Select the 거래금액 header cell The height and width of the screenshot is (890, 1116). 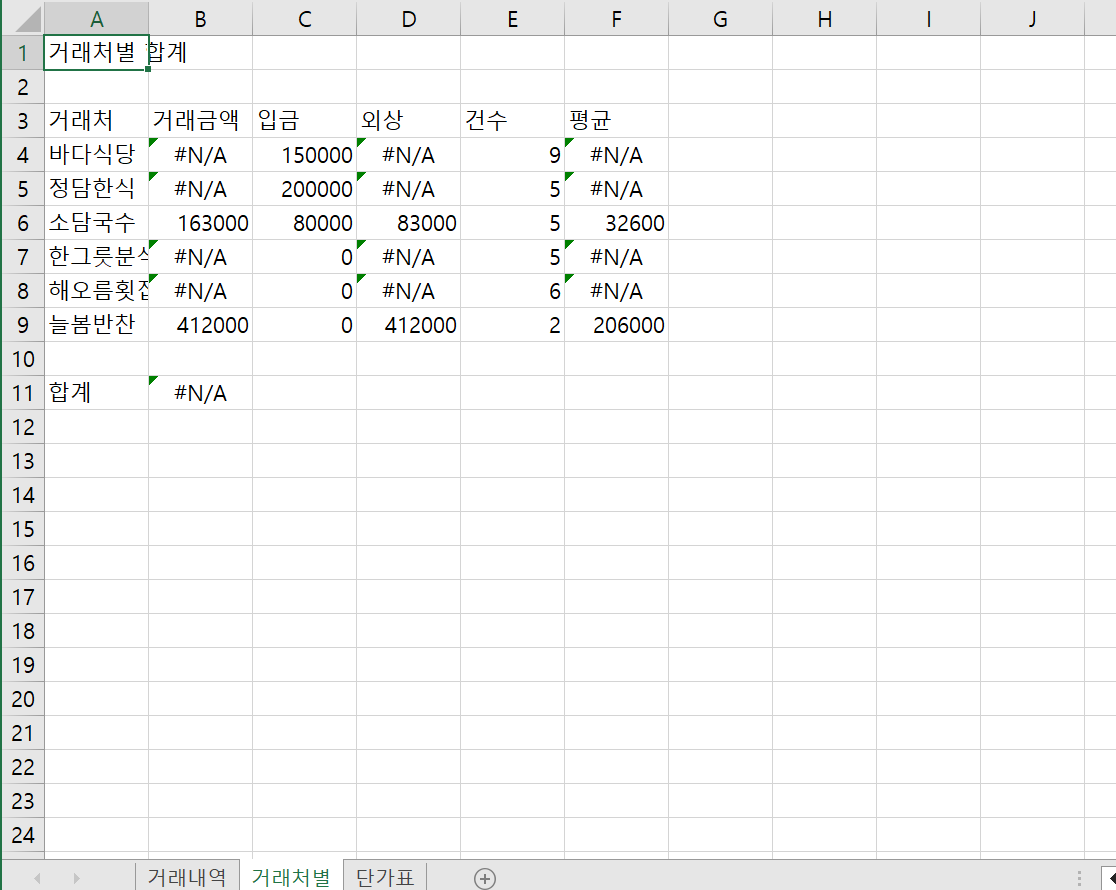pyautogui.click(x=200, y=120)
